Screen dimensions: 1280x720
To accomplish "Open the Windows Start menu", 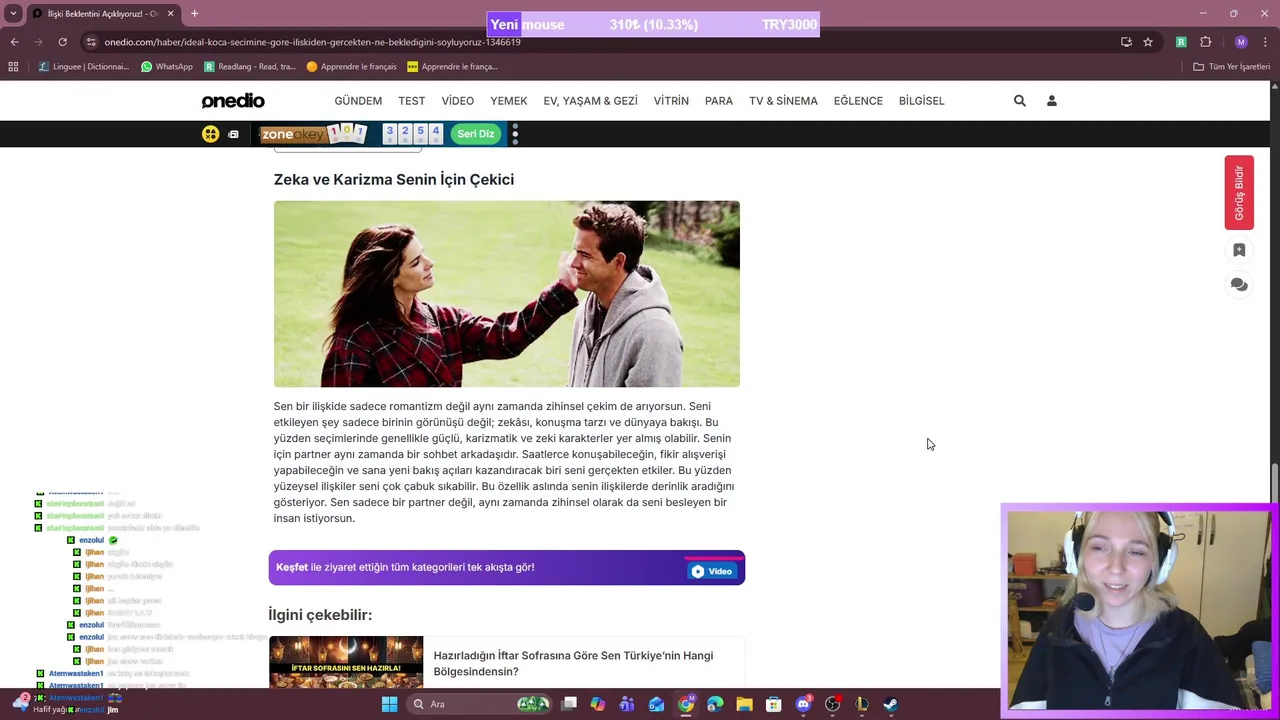I will (x=389, y=704).
